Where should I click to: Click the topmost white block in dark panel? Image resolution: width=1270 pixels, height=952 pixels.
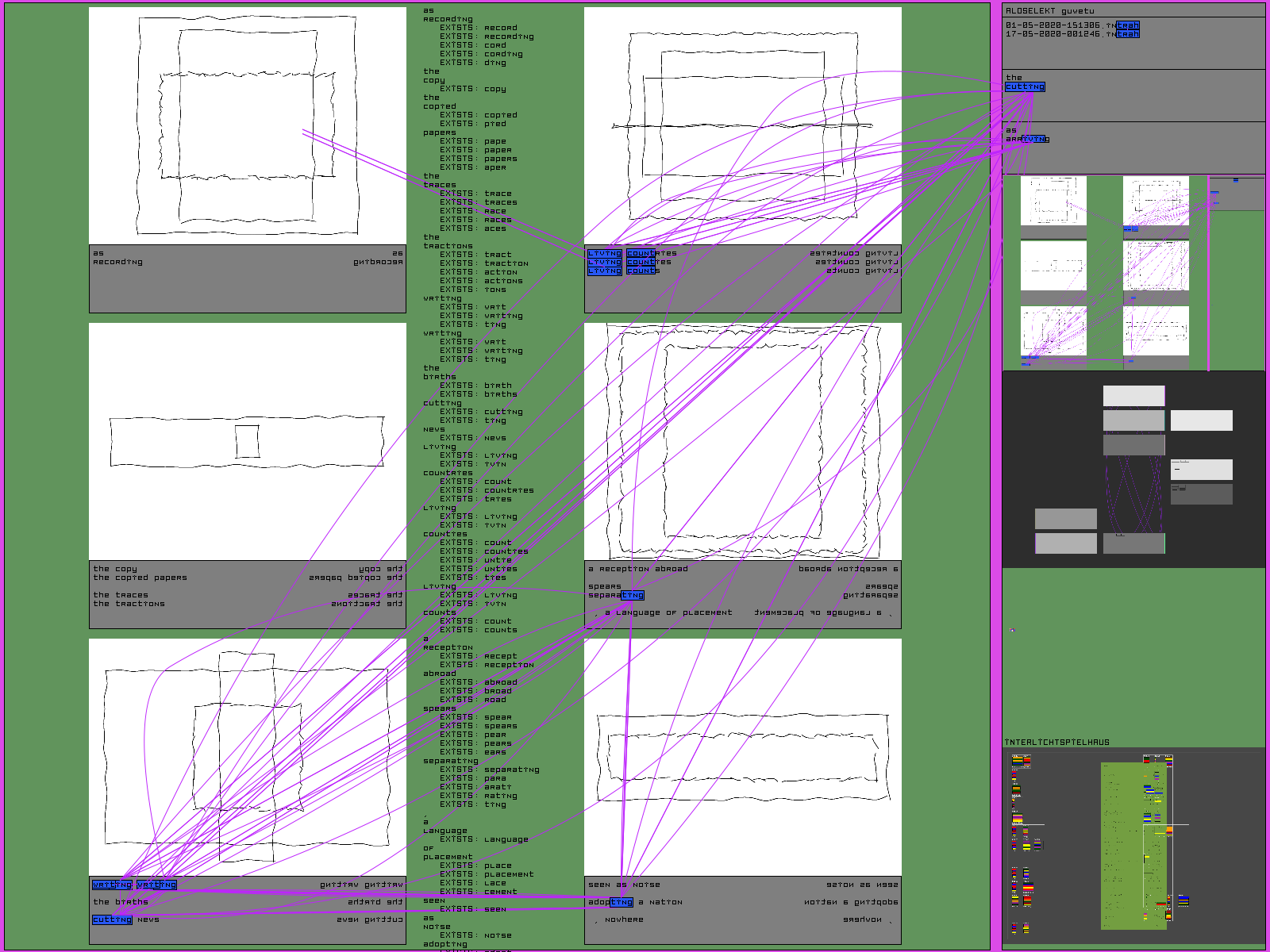pyautogui.click(x=1133, y=396)
